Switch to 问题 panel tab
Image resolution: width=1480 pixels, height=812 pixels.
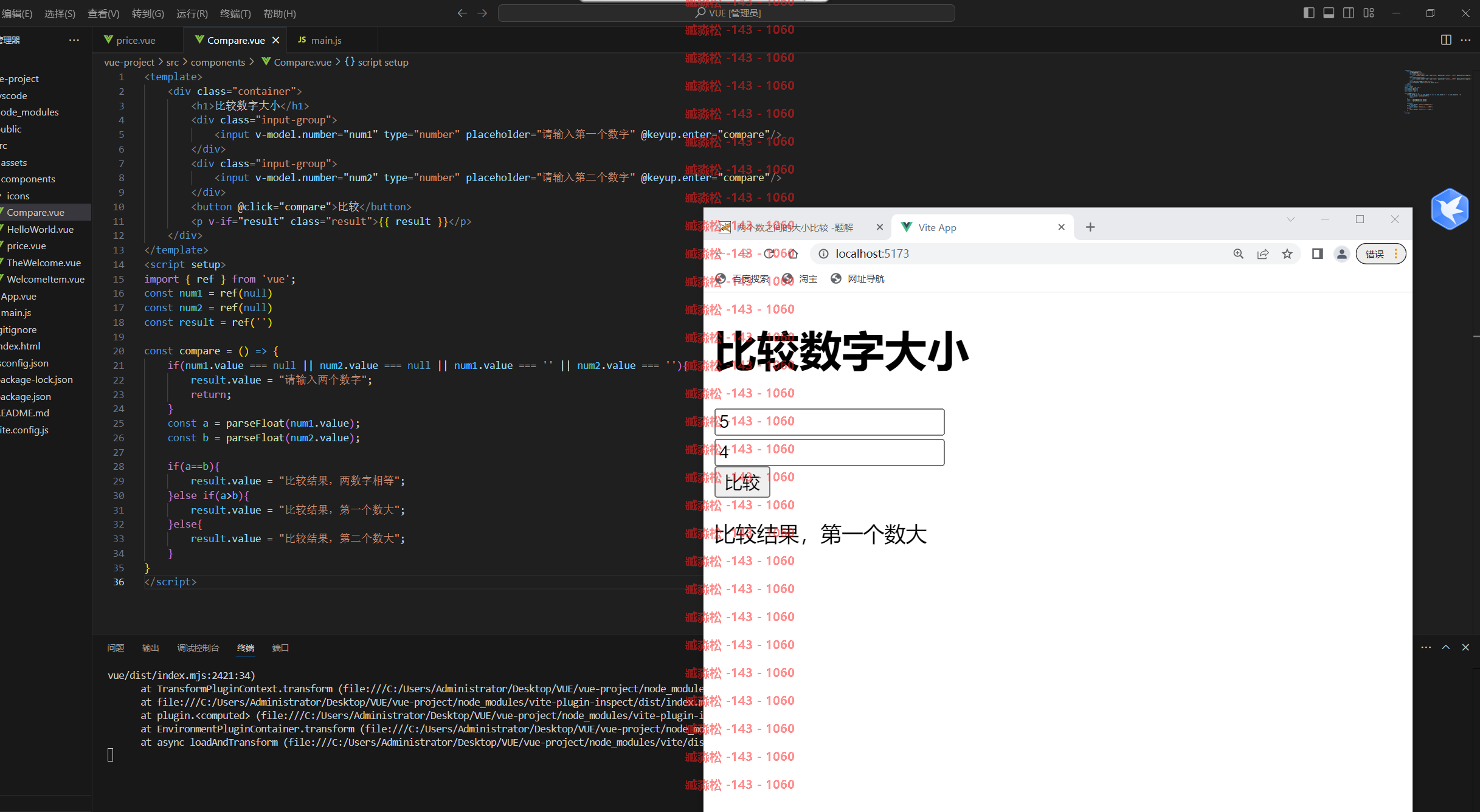click(x=116, y=648)
